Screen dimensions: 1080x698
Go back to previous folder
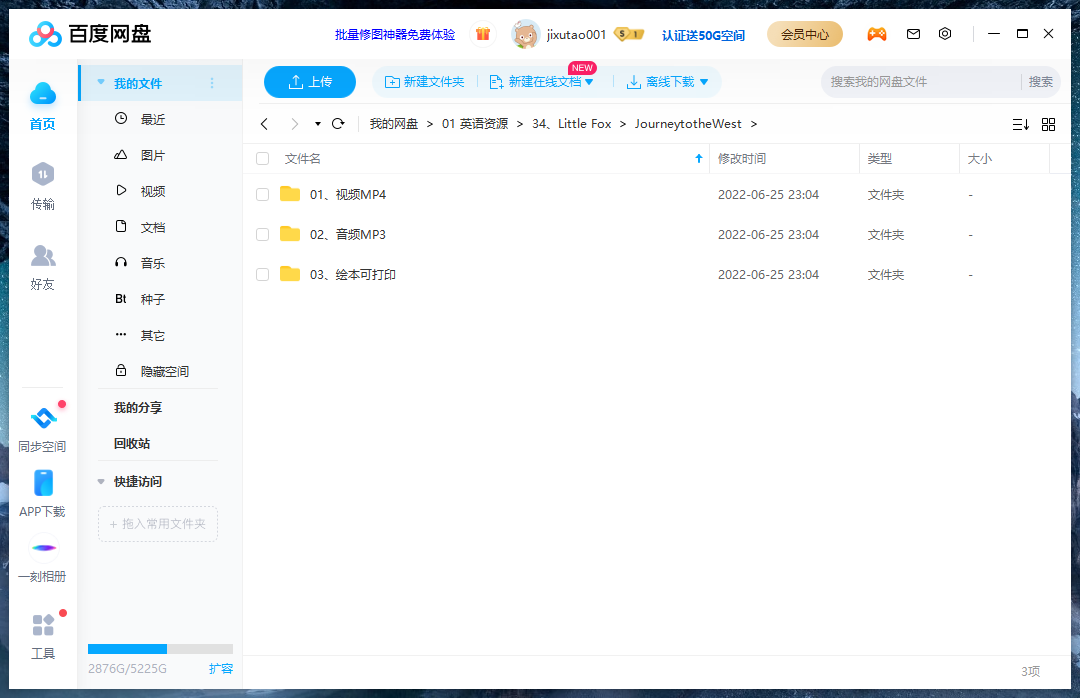(264, 124)
